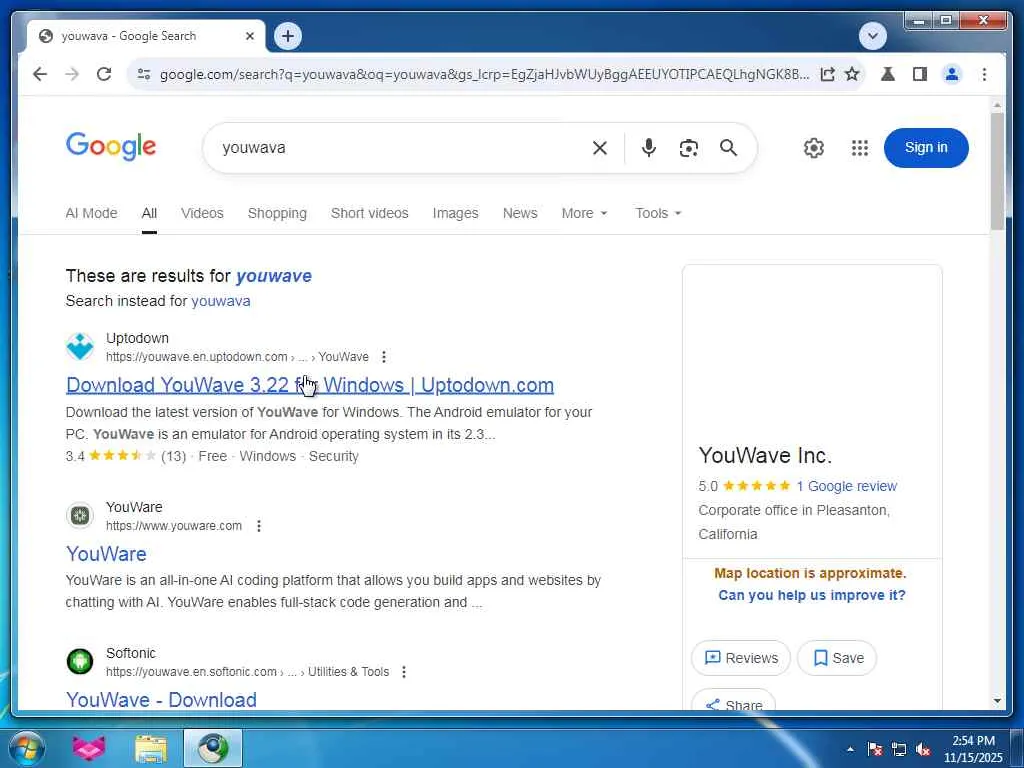1024x768 pixels.
Task: Open more options for Softonic result
Action: click(x=404, y=672)
